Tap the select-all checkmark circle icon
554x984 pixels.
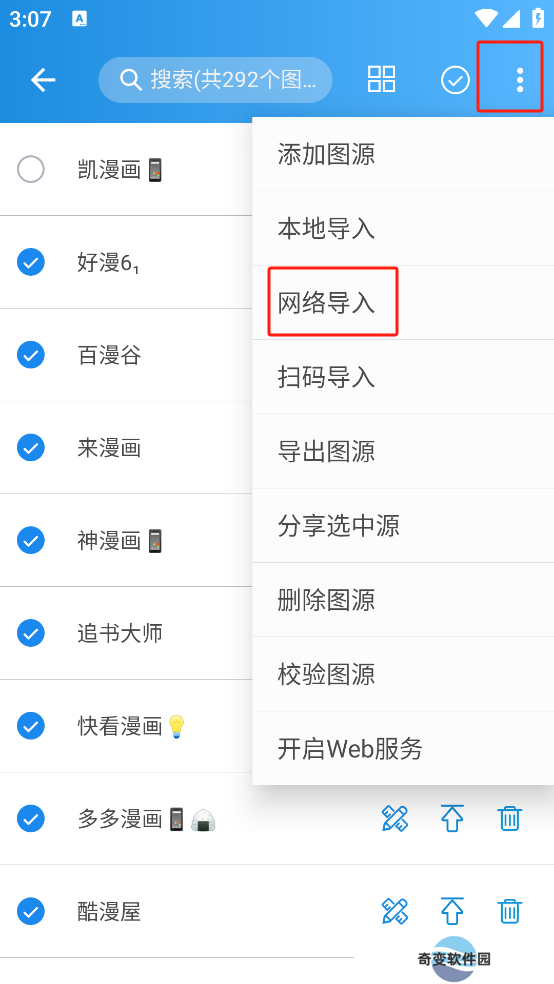[x=455, y=80]
